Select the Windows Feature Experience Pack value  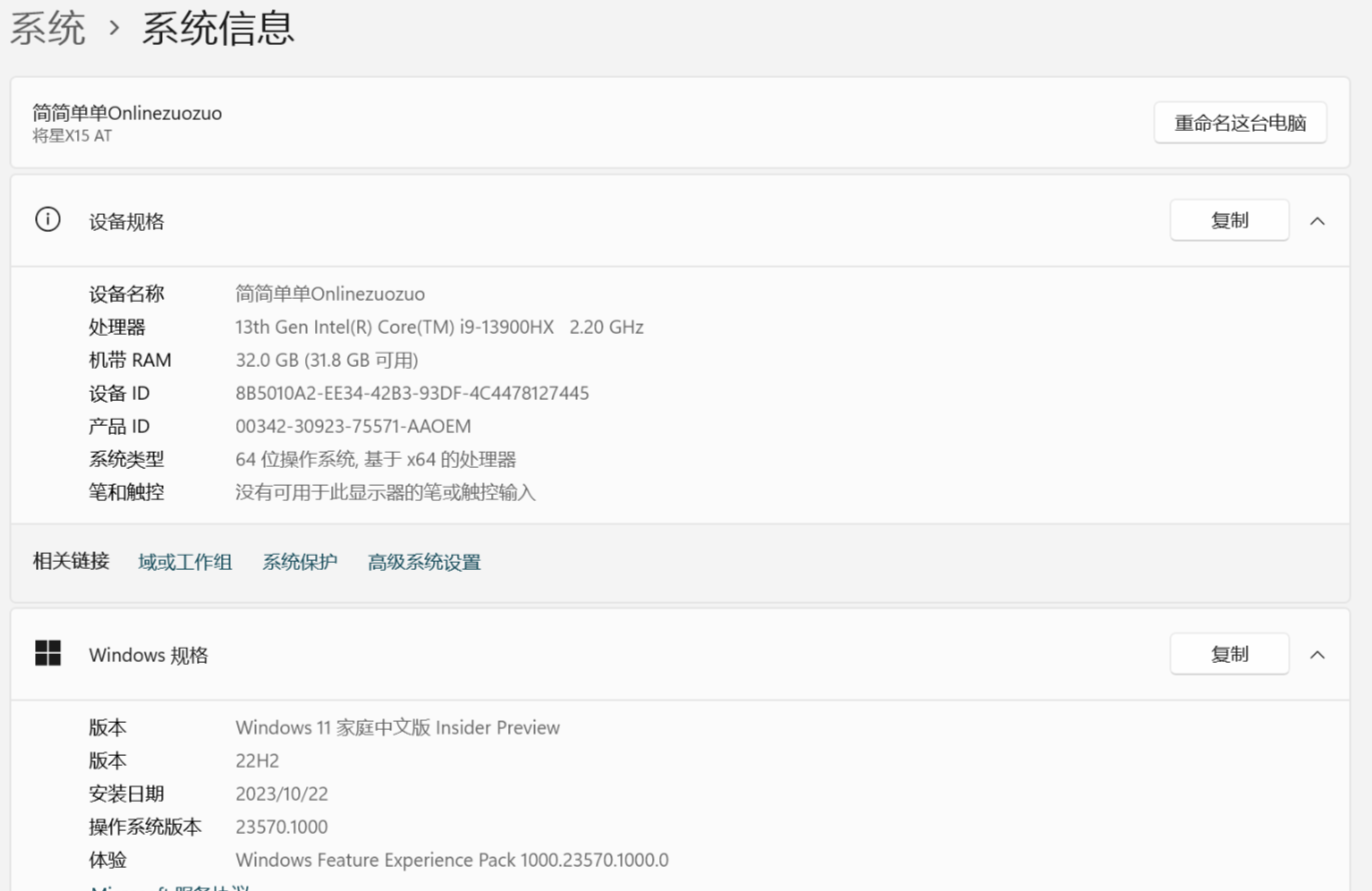tap(452, 860)
